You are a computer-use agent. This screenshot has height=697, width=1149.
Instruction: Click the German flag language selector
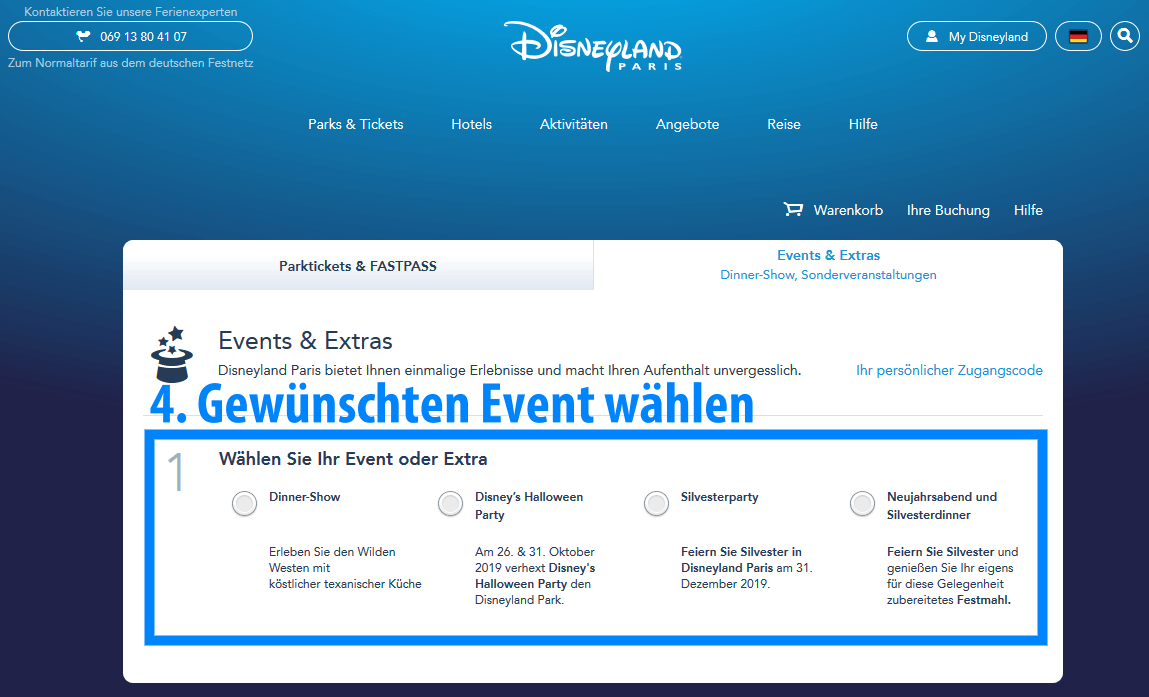pos(1078,36)
